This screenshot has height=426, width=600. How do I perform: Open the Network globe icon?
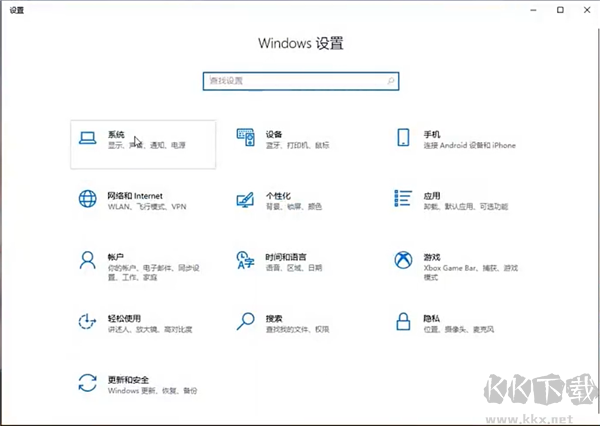pyautogui.click(x=87, y=199)
